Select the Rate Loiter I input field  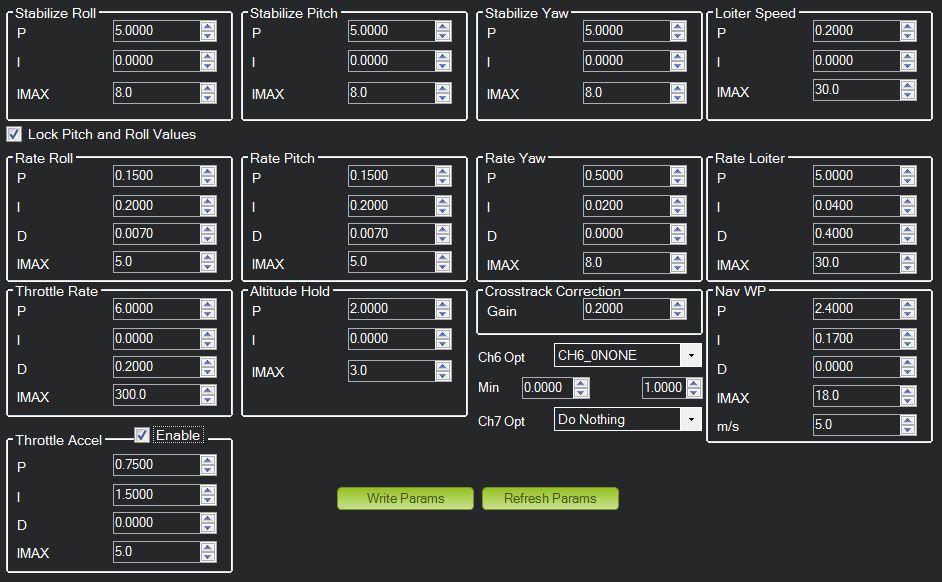click(857, 205)
